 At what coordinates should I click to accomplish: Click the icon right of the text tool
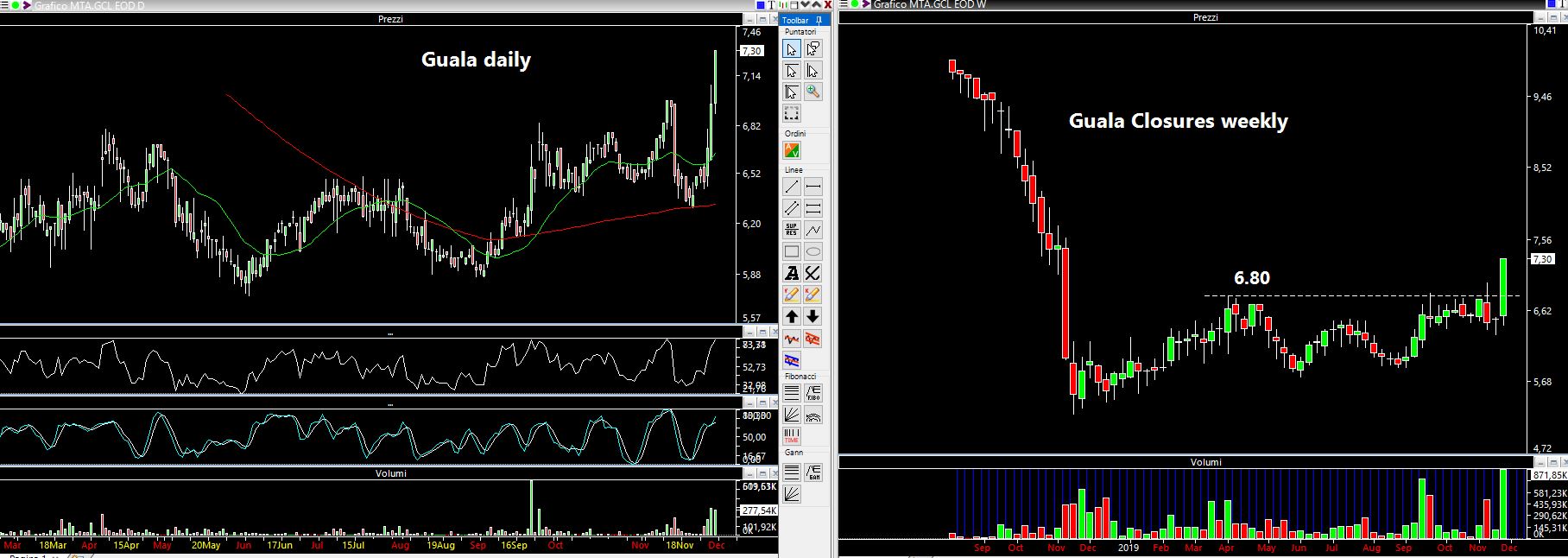click(x=812, y=273)
